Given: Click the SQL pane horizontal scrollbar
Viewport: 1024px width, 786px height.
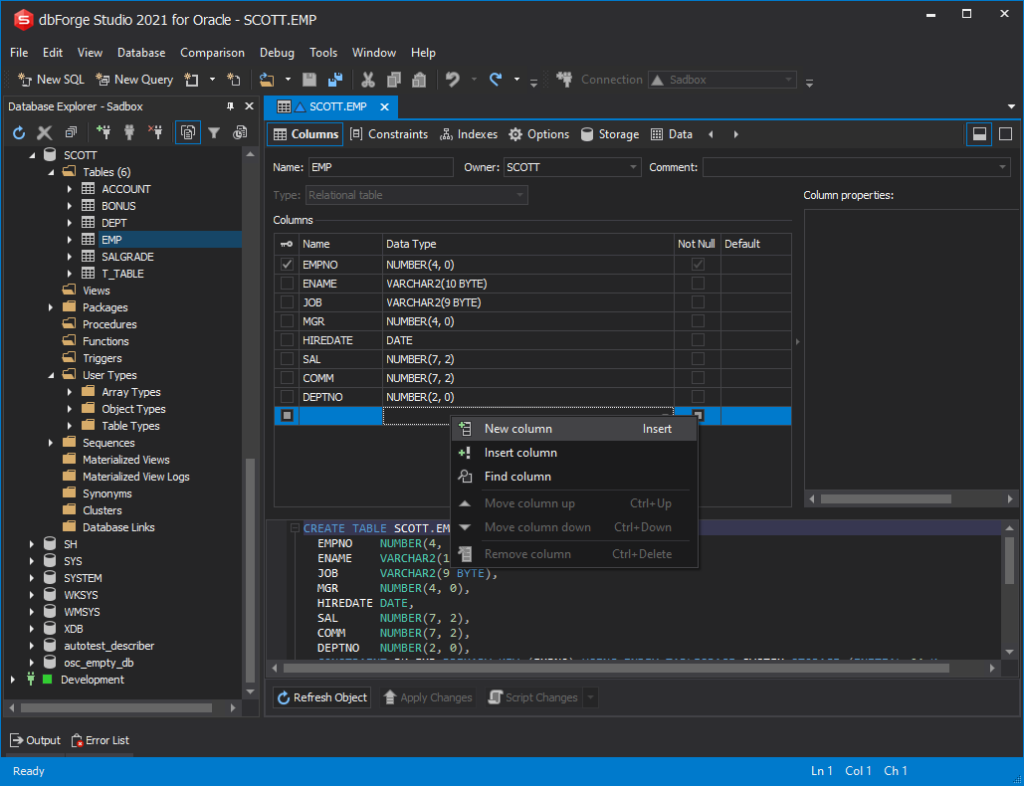Looking at the screenshot, I should click(x=600, y=667).
